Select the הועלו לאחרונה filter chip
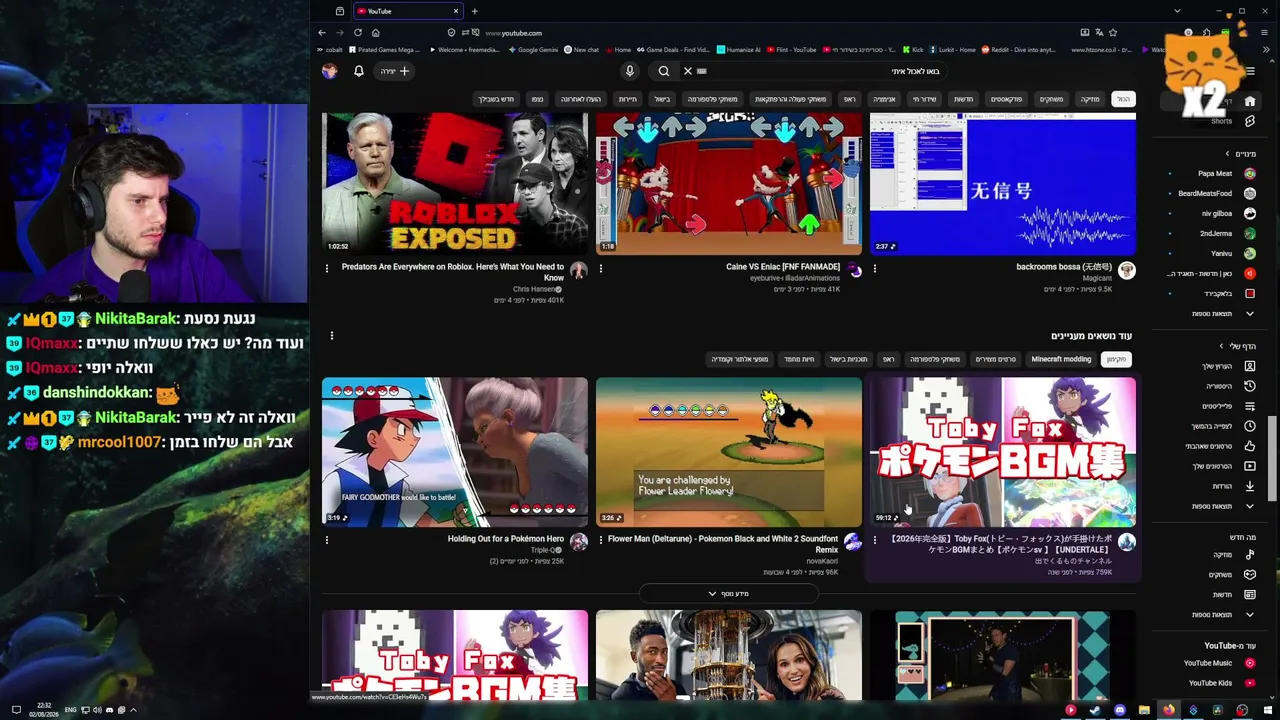The width and height of the screenshot is (1280, 720). (581, 99)
